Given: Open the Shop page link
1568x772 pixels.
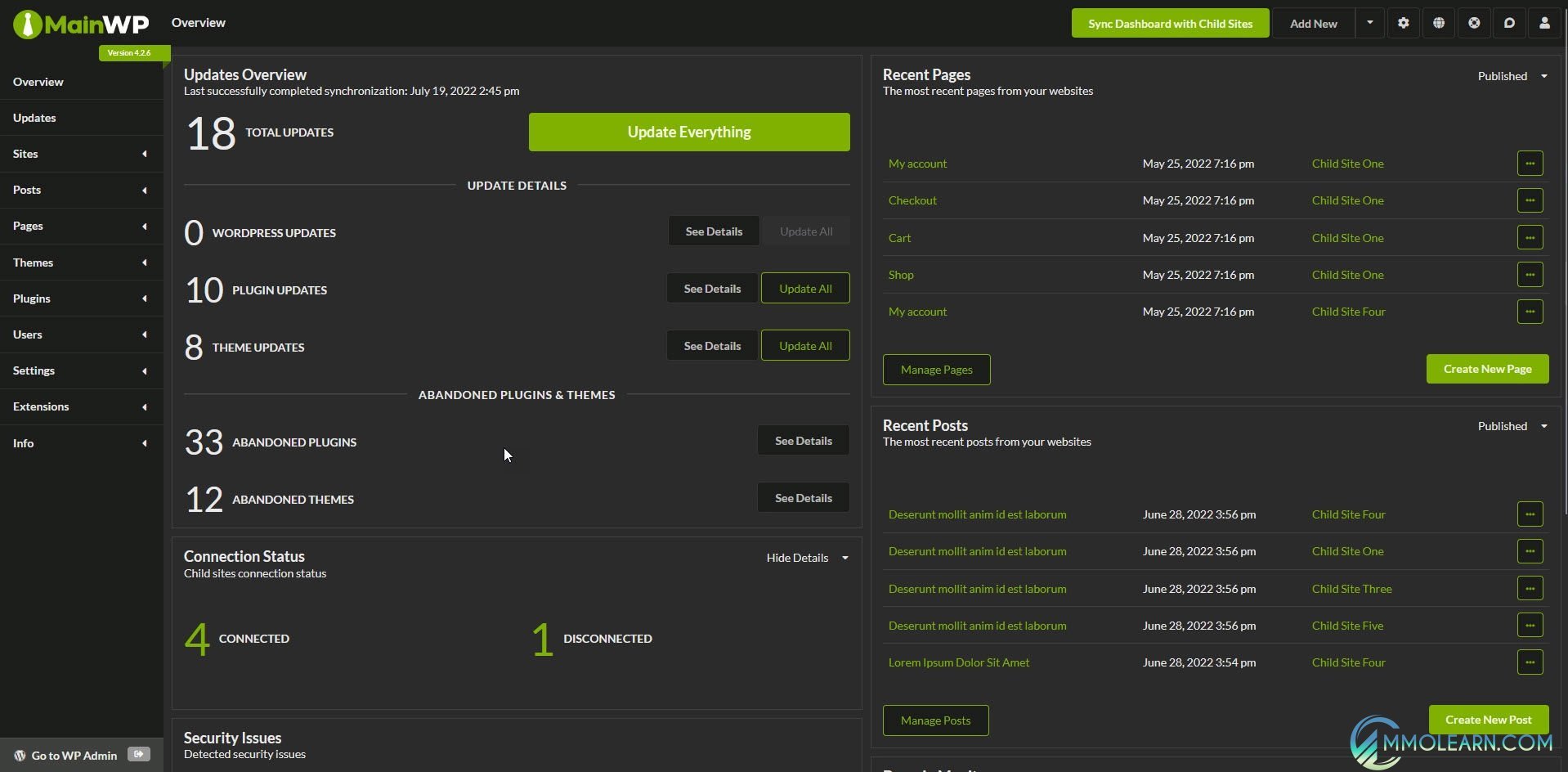Looking at the screenshot, I should pos(901,275).
